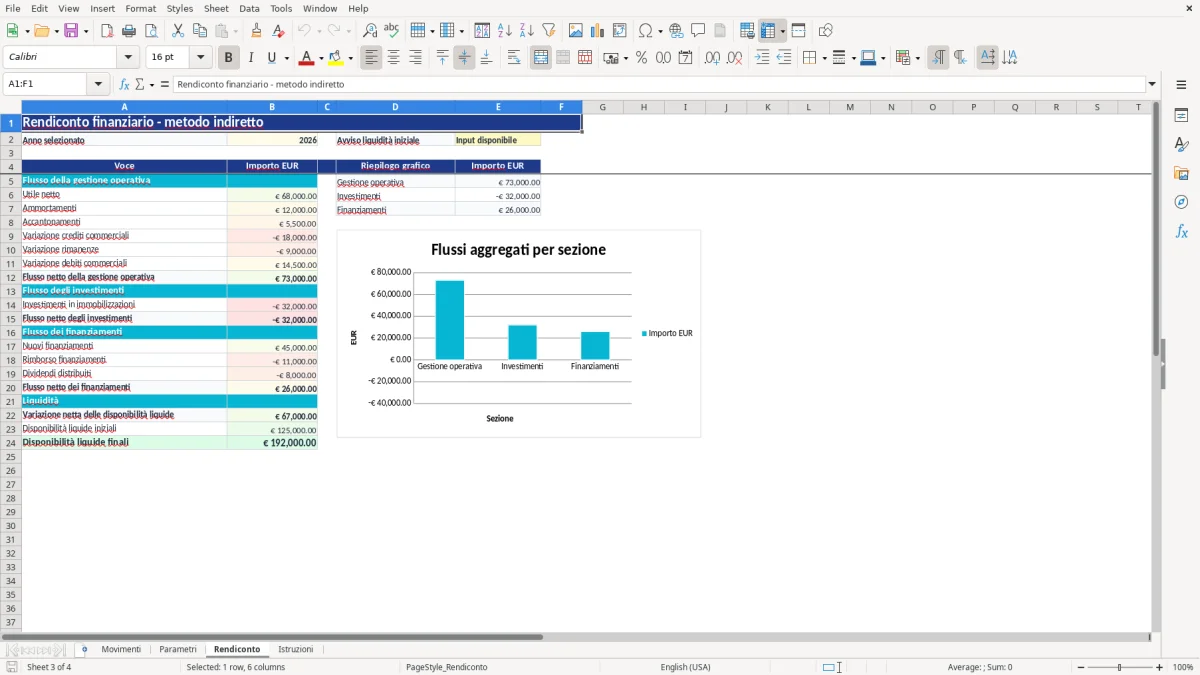The height and width of the screenshot is (675, 1200).
Task: Click the Clear Direct Formatting icon
Action: [x=278, y=31]
